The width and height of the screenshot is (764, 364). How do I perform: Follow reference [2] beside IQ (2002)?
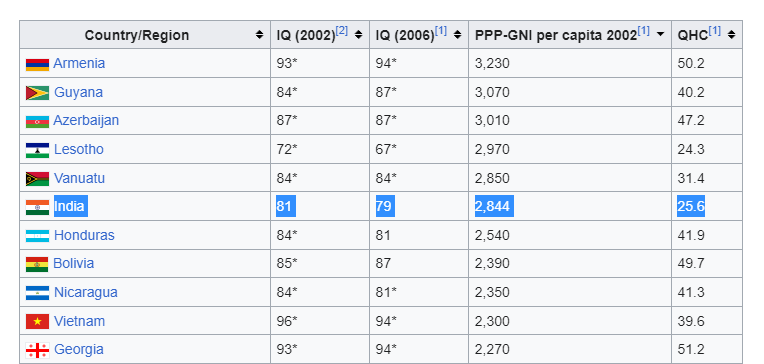coord(342,31)
